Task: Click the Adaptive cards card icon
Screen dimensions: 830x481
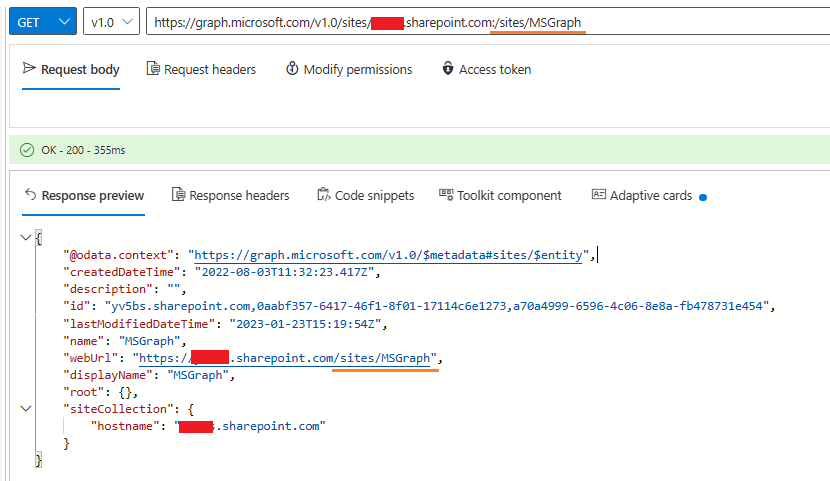Action: (599, 194)
